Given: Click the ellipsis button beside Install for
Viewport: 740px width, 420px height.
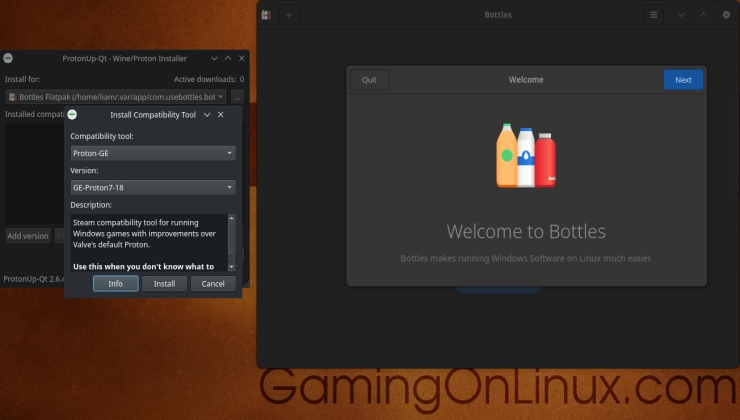Looking at the screenshot, I should (x=237, y=97).
